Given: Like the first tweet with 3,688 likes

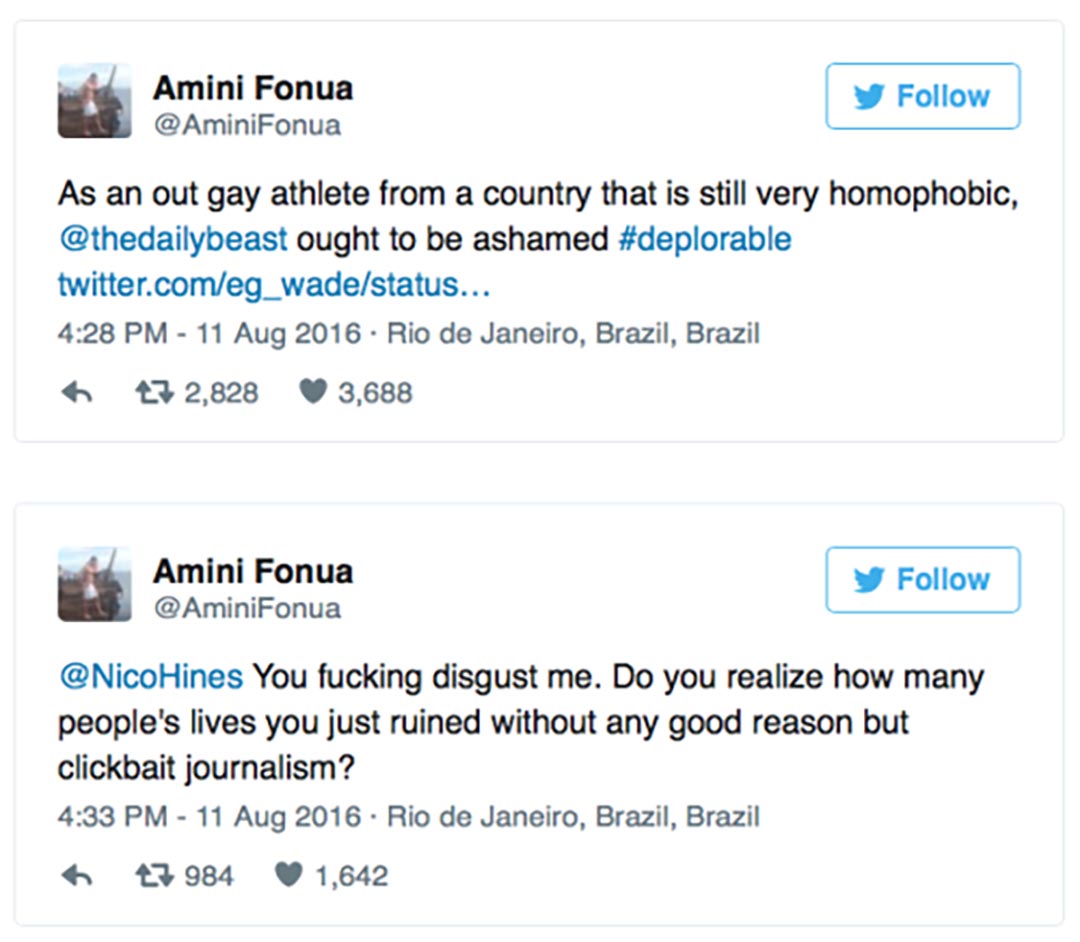Looking at the screenshot, I should point(313,392).
